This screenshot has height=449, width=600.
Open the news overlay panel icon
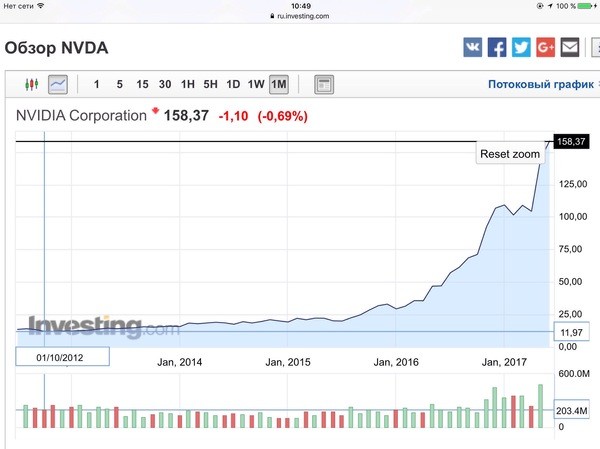(x=324, y=84)
